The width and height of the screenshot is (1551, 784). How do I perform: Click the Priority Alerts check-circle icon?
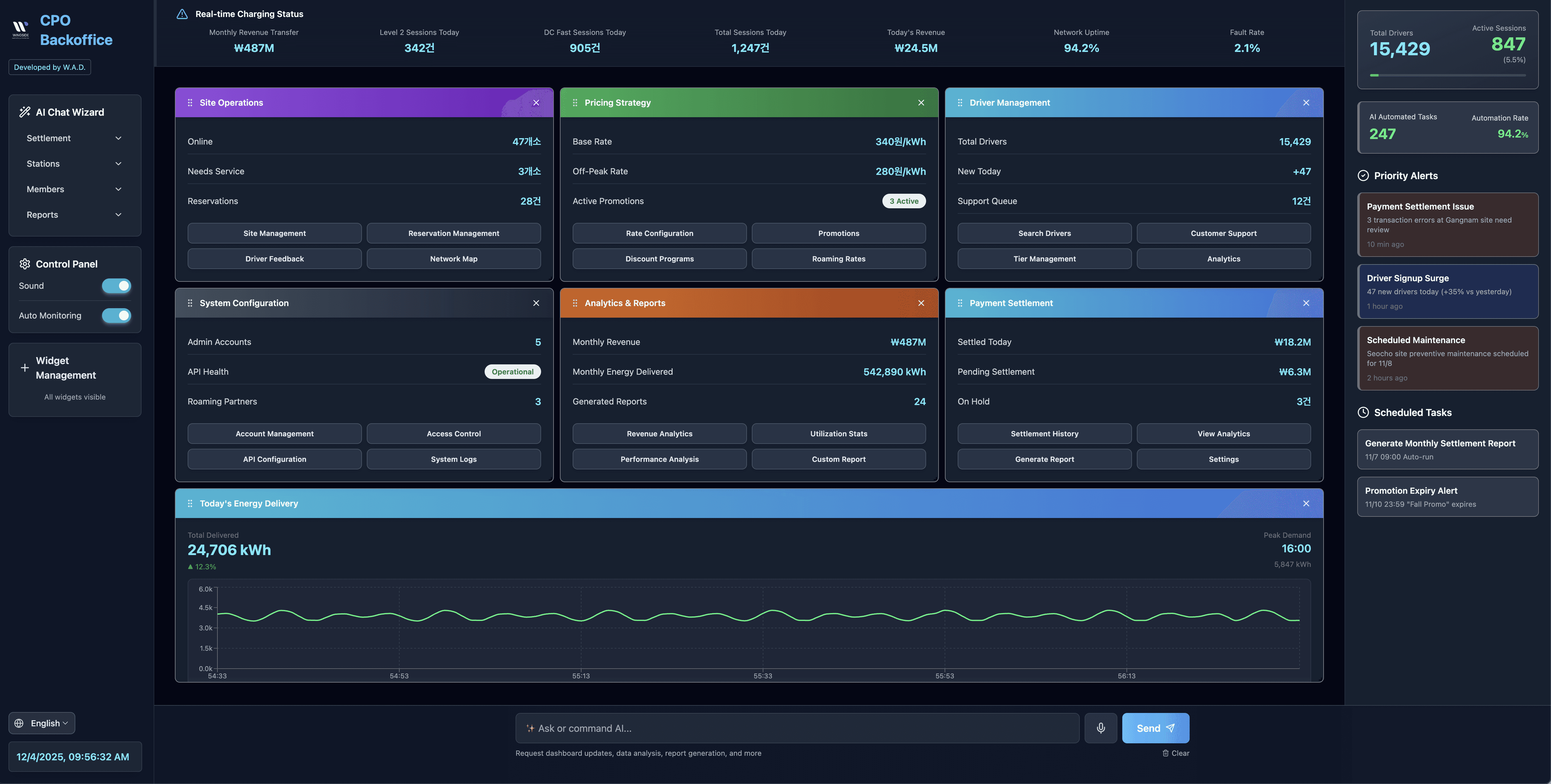tap(1363, 176)
